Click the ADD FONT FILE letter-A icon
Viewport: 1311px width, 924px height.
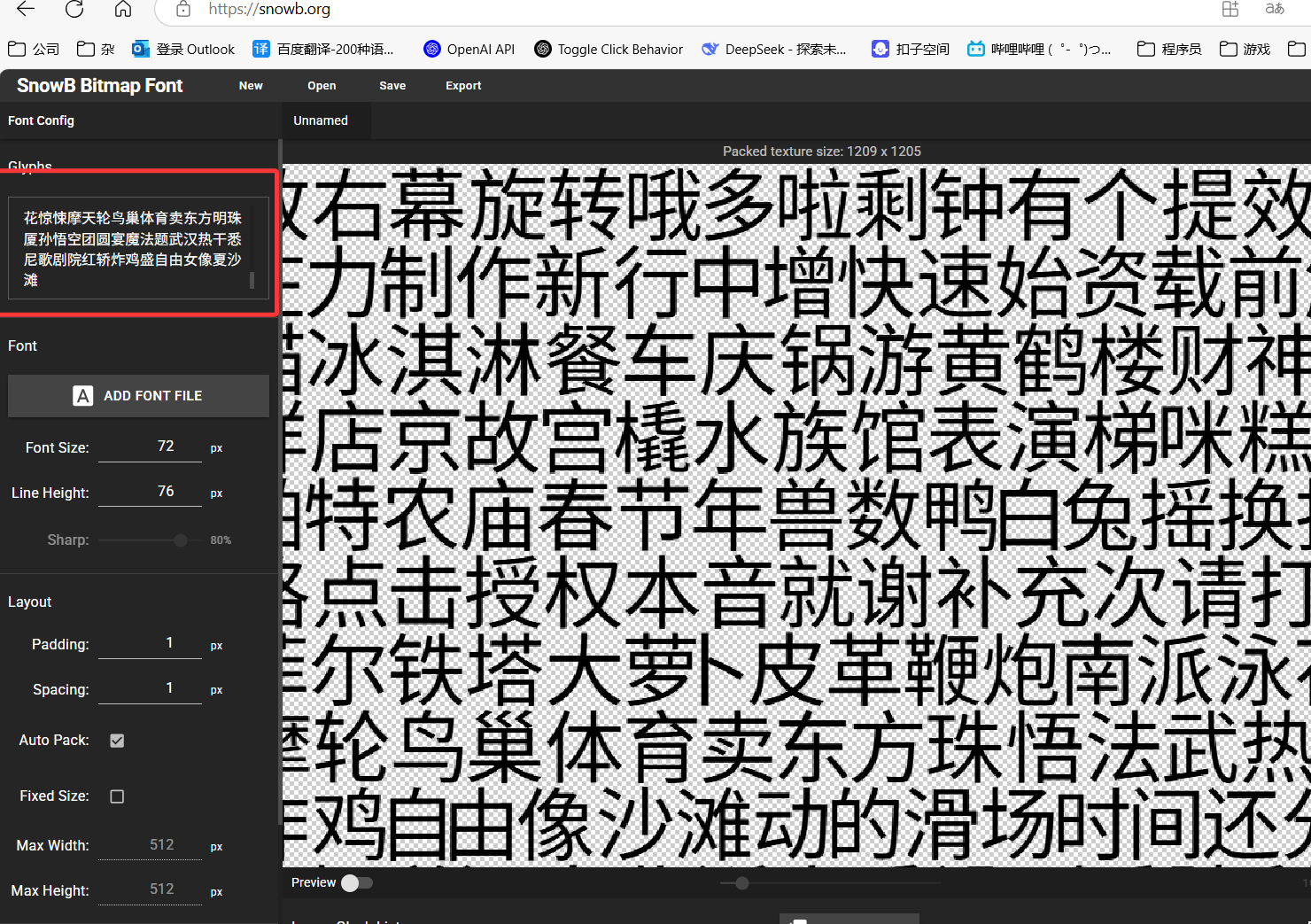(82, 395)
